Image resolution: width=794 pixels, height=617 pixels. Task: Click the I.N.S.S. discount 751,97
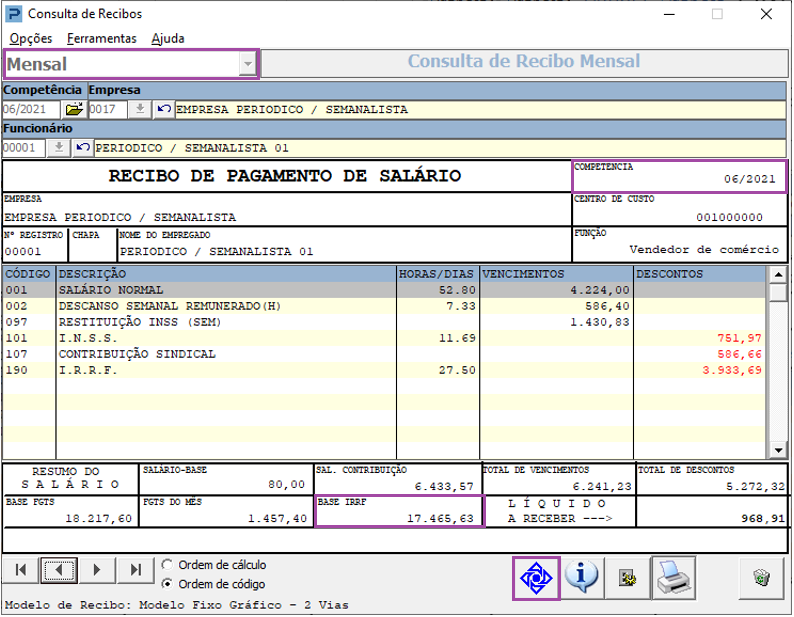(x=739, y=338)
